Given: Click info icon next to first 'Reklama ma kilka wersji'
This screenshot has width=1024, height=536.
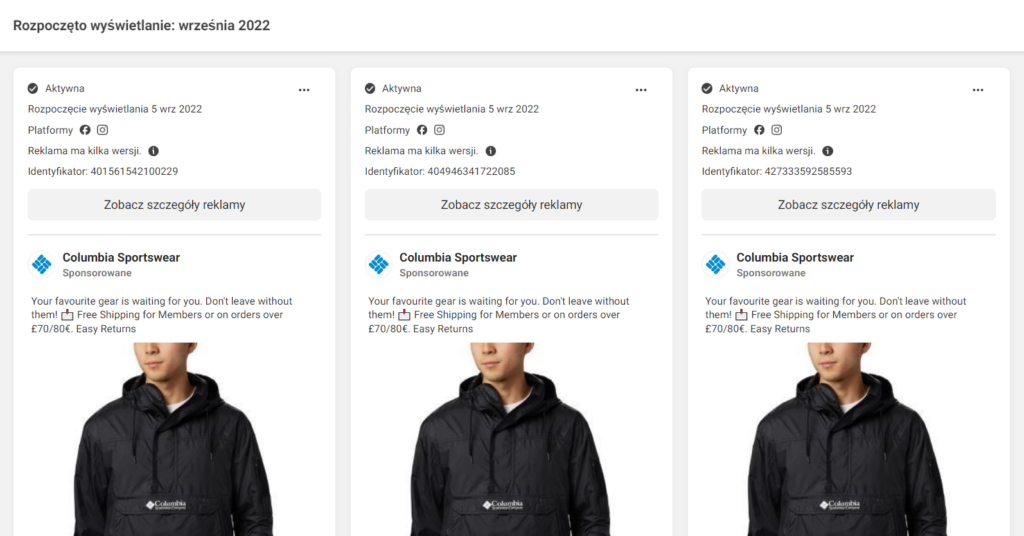Looking at the screenshot, I should click(153, 151).
